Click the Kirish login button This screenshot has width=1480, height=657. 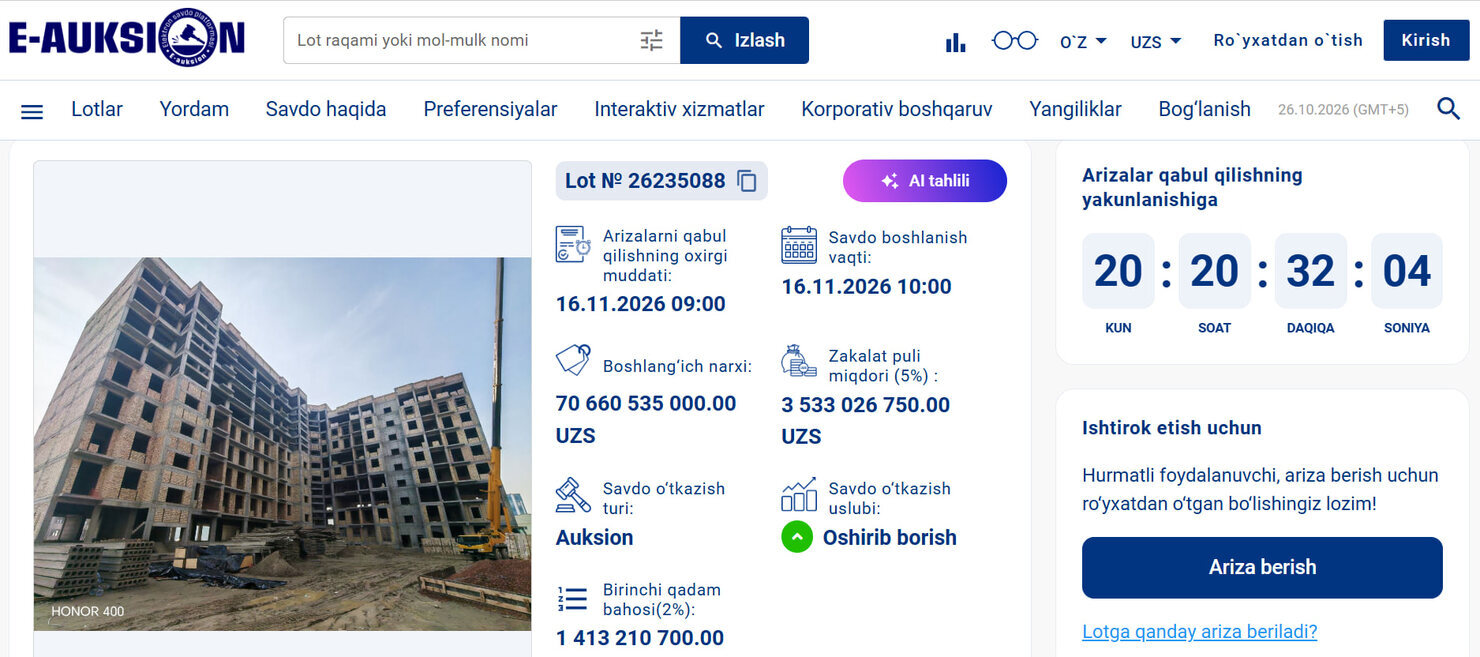click(x=1426, y=40)
